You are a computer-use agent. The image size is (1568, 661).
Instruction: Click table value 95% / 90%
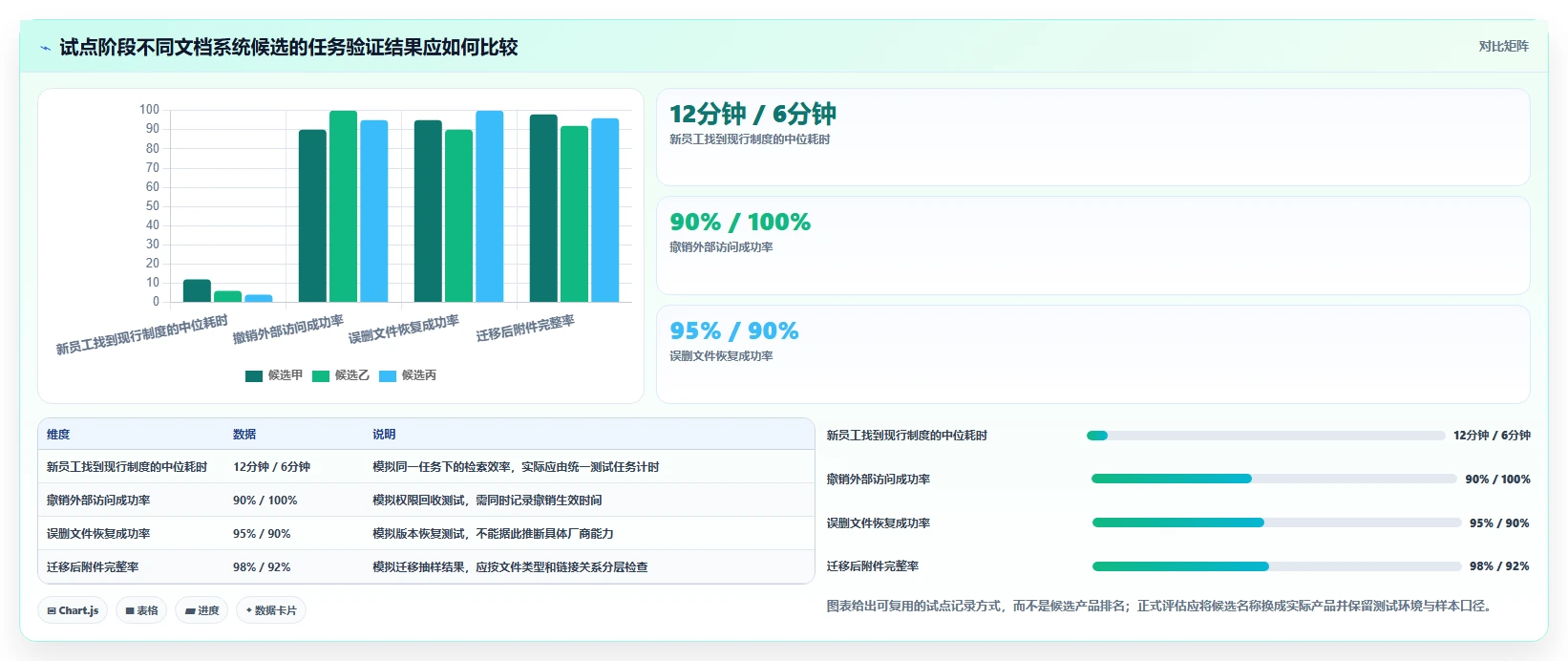tap(262, 534)
